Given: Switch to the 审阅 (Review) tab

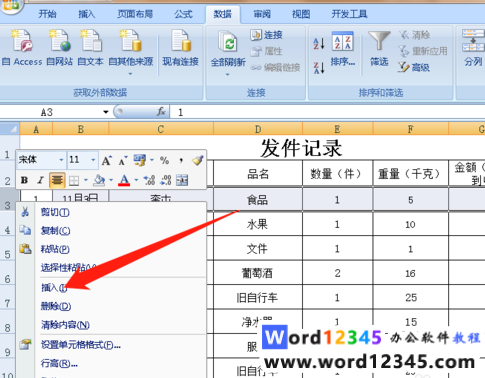Looking at the screenshot, I should (262, 14).
